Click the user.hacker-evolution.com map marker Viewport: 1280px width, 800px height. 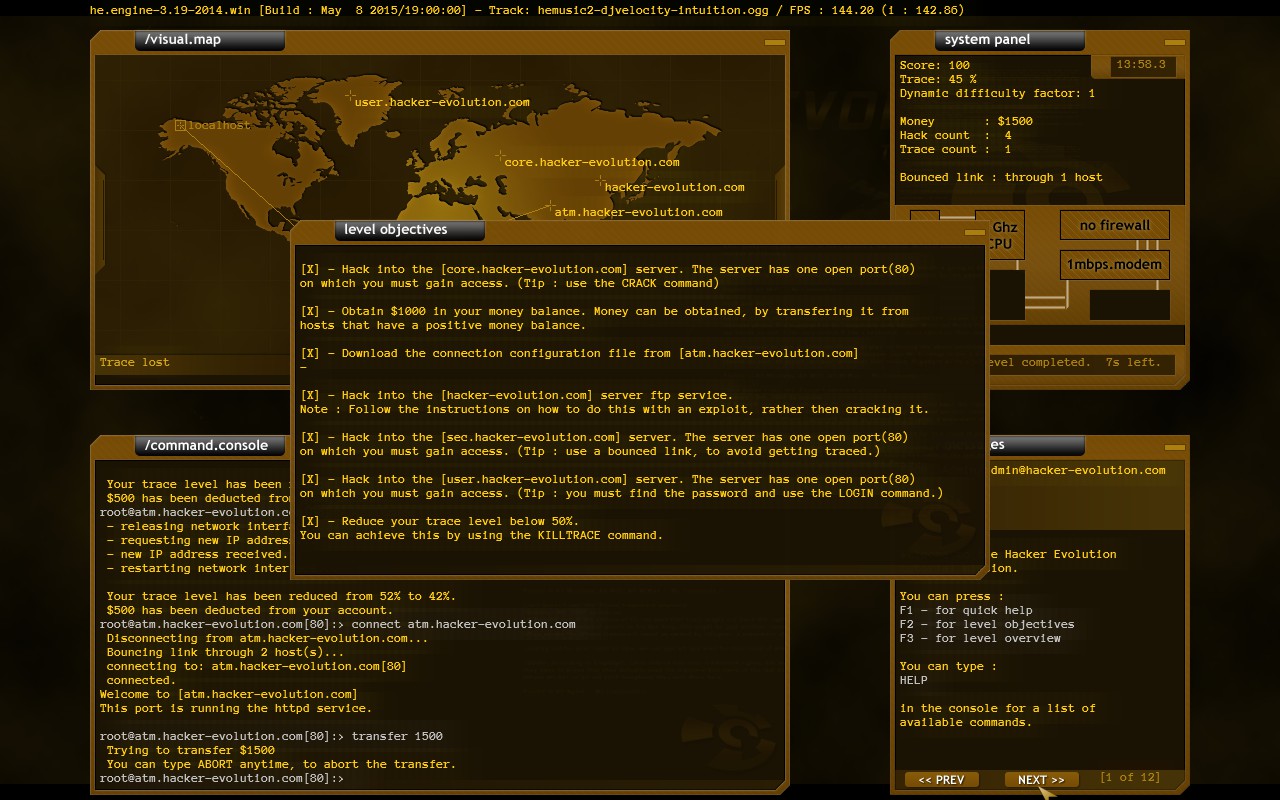tap(350, 96)
